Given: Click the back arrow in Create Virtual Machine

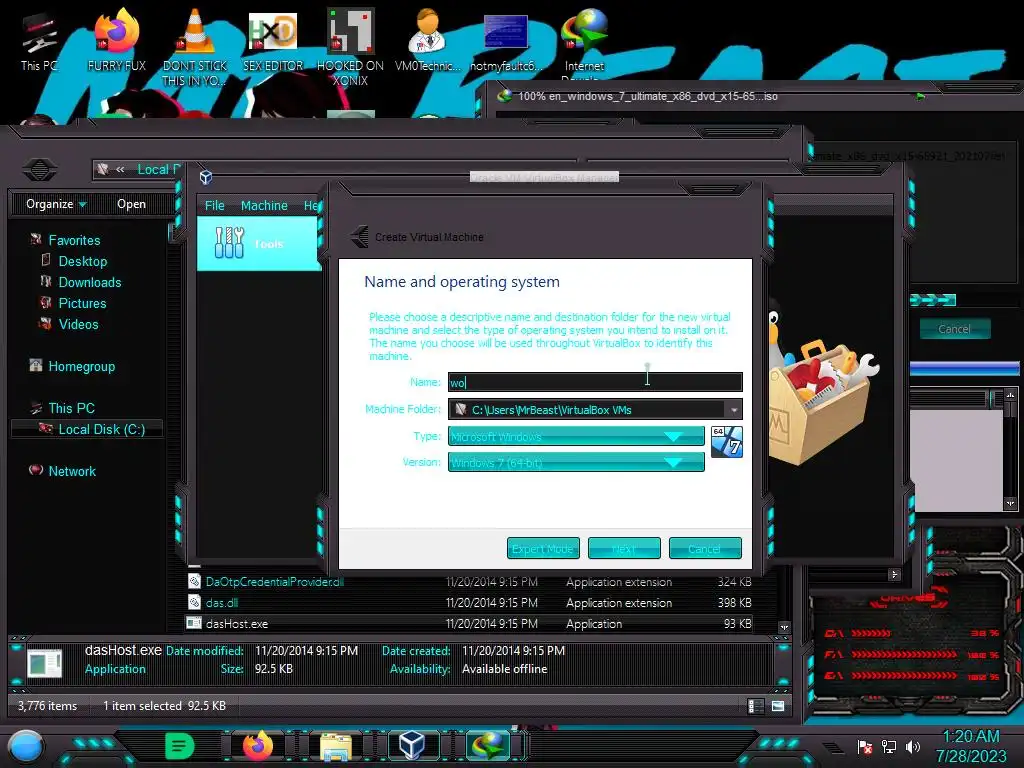Looking at the screenshot, I should pos(359,236).
